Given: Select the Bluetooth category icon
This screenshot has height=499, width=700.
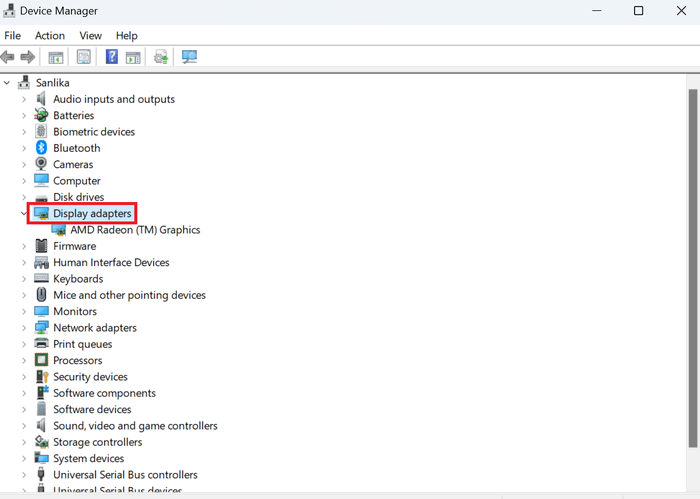Looking at the screenshot, I should pyautogui.click(x=42, y=148).
